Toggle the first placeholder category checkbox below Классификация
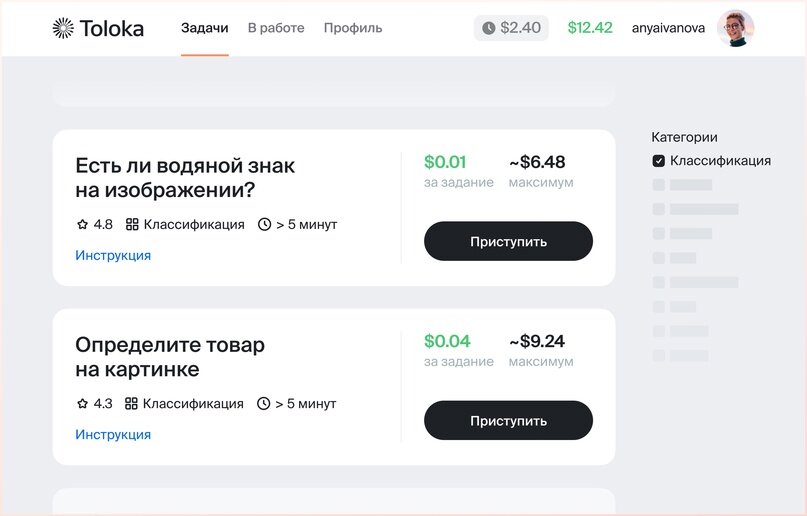Viewport: 807px width, 516px height. click(x=658, y=185)
